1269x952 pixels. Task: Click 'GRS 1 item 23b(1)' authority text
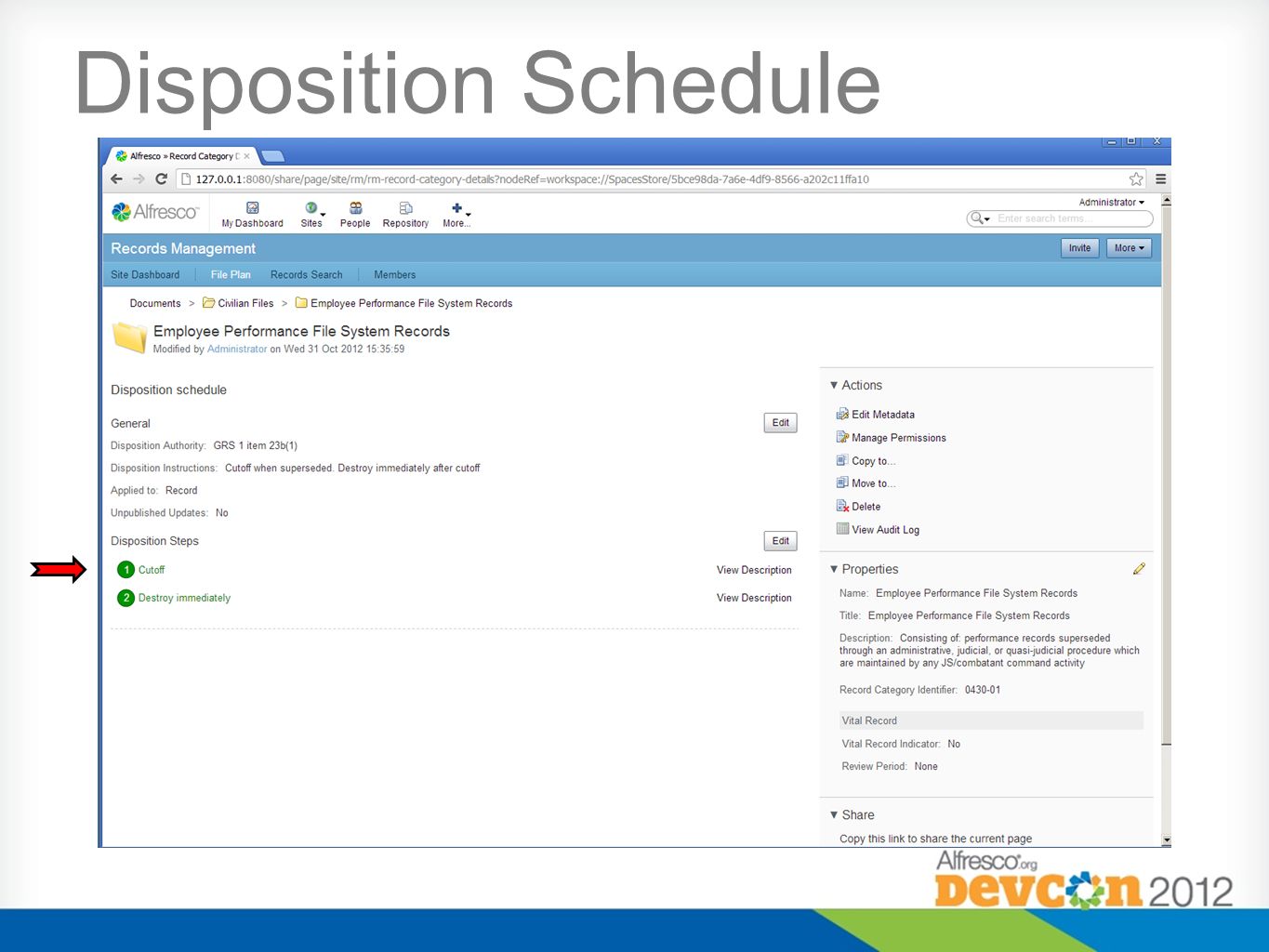click(x=256, y=446)
